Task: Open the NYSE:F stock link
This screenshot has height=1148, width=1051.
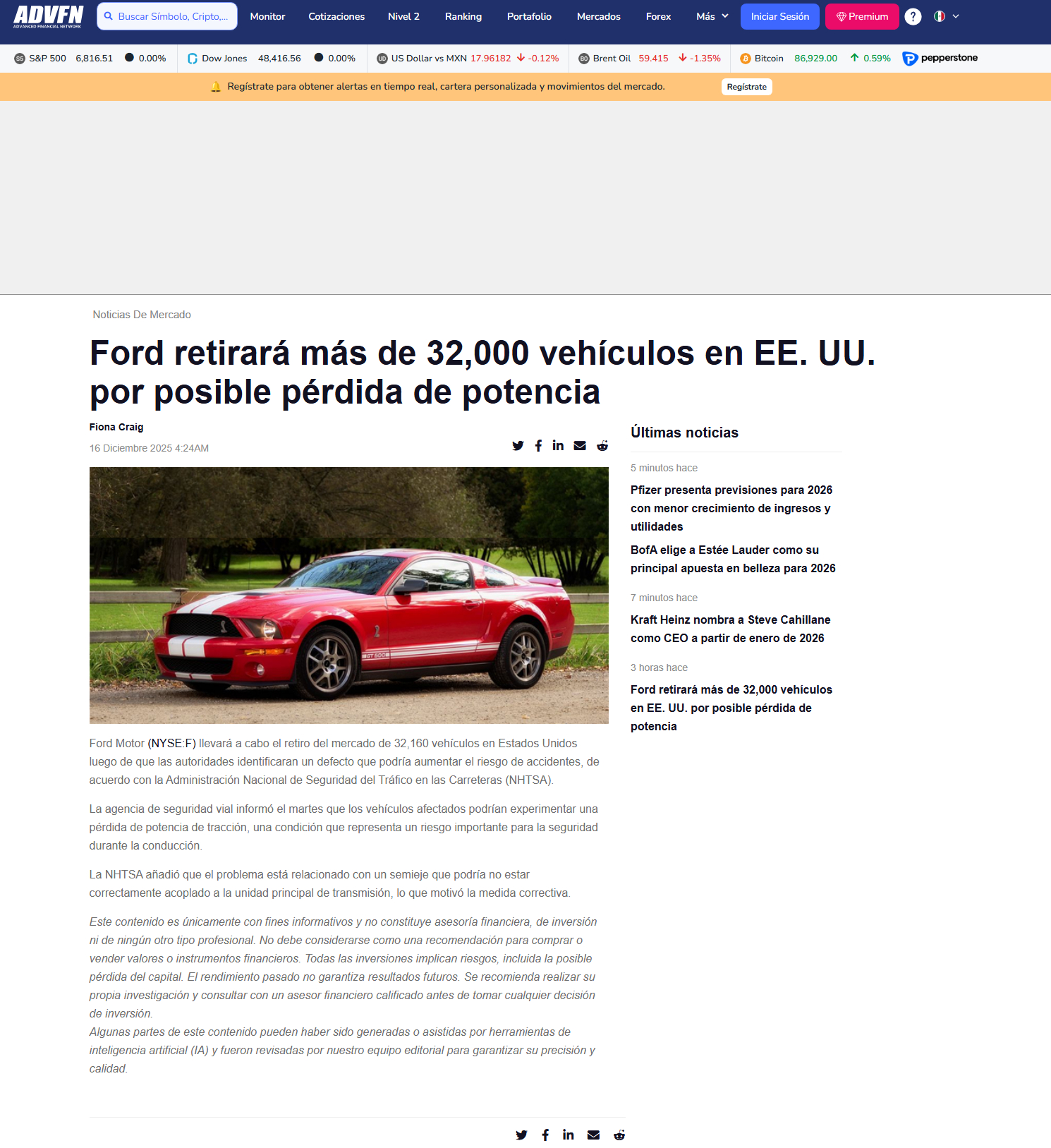Action: click(x=172, y=743)
